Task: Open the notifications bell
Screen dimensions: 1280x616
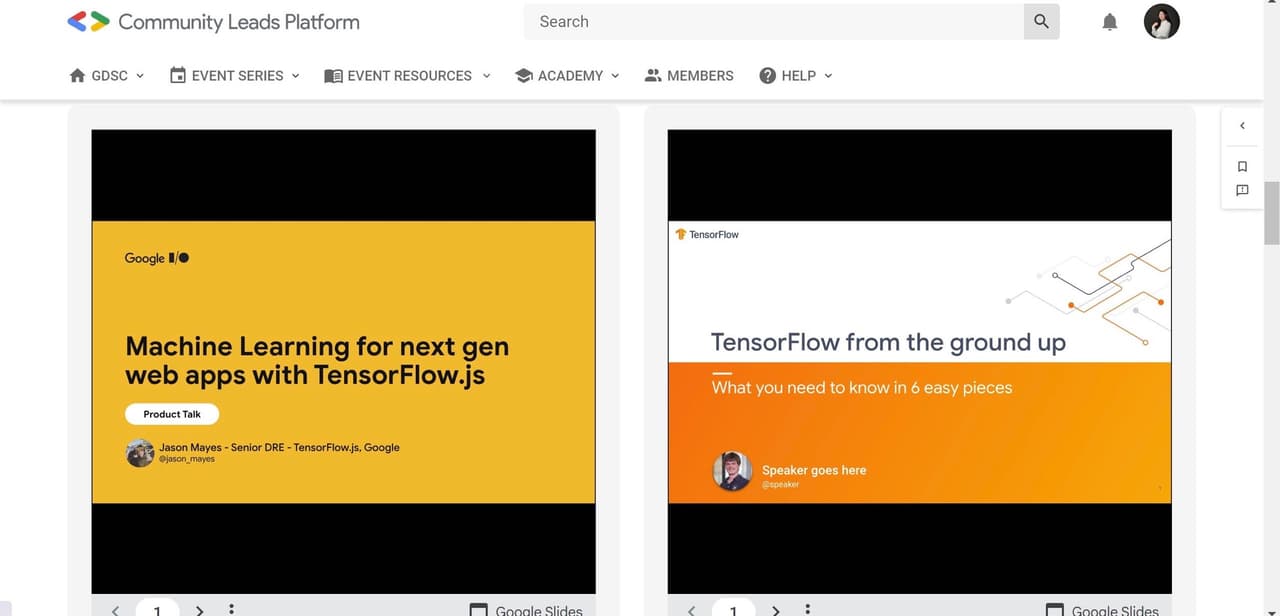Action: tap(1109, 22)
